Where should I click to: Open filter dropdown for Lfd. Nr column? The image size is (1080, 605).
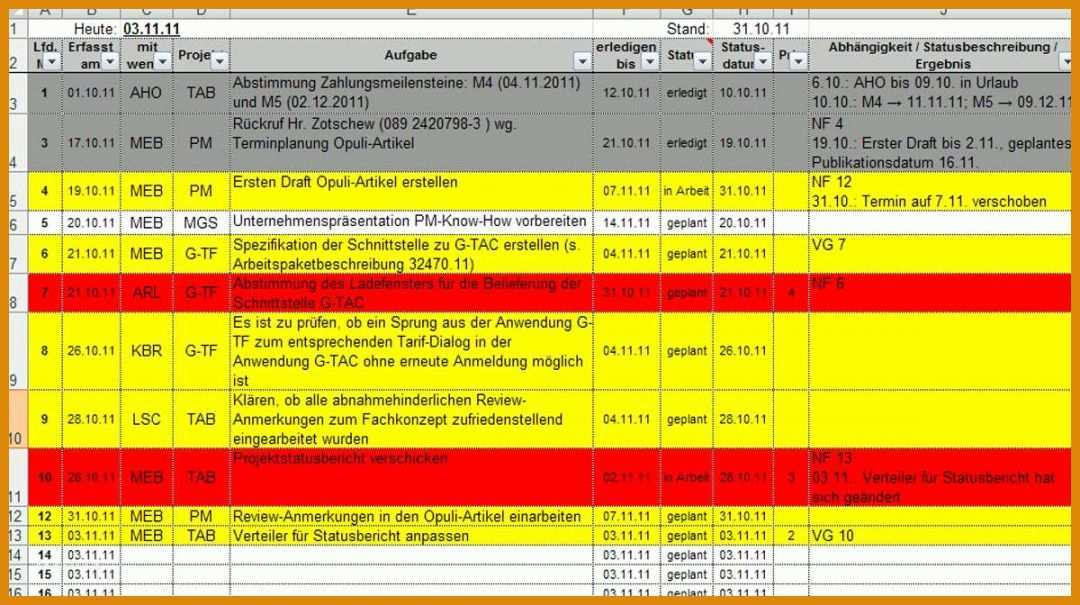(52, 63)
